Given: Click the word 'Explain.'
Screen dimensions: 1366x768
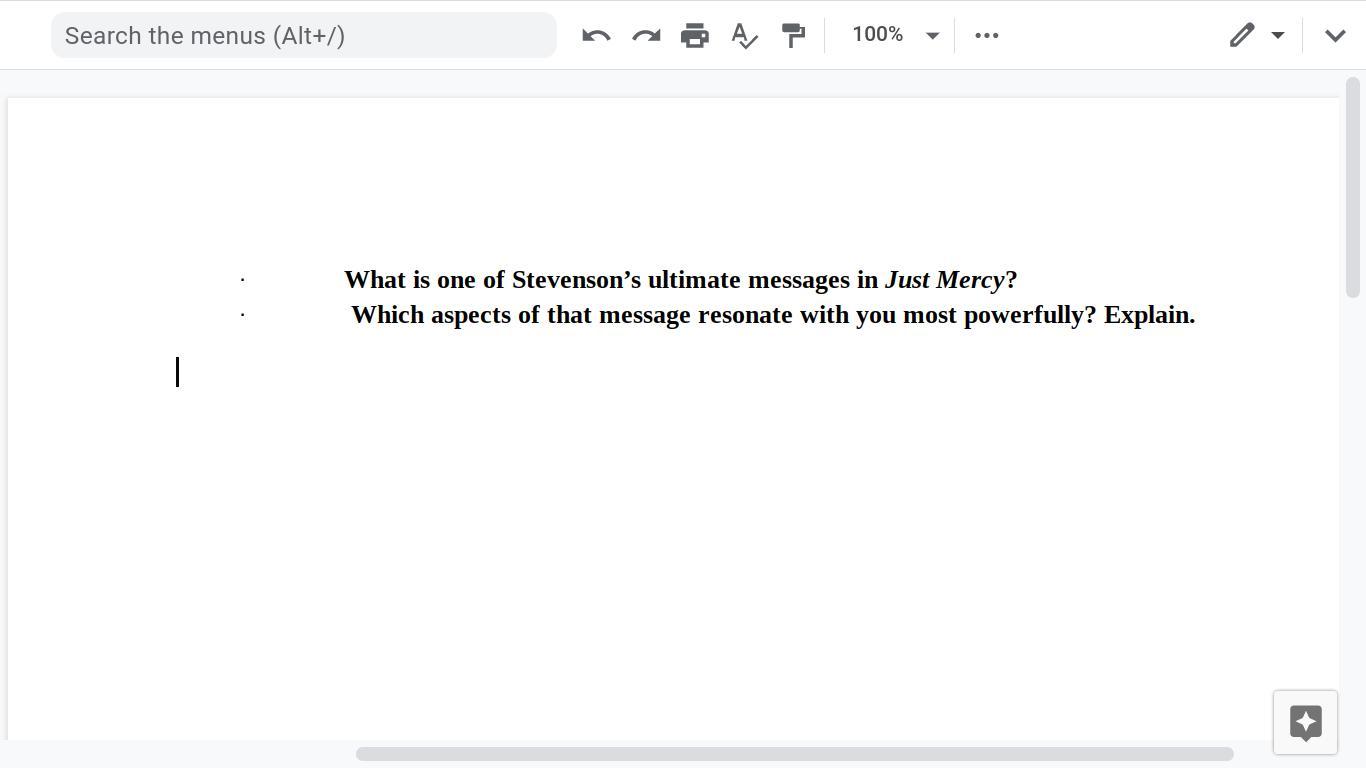Looking at the screenshot, I should pos(1150,315).
